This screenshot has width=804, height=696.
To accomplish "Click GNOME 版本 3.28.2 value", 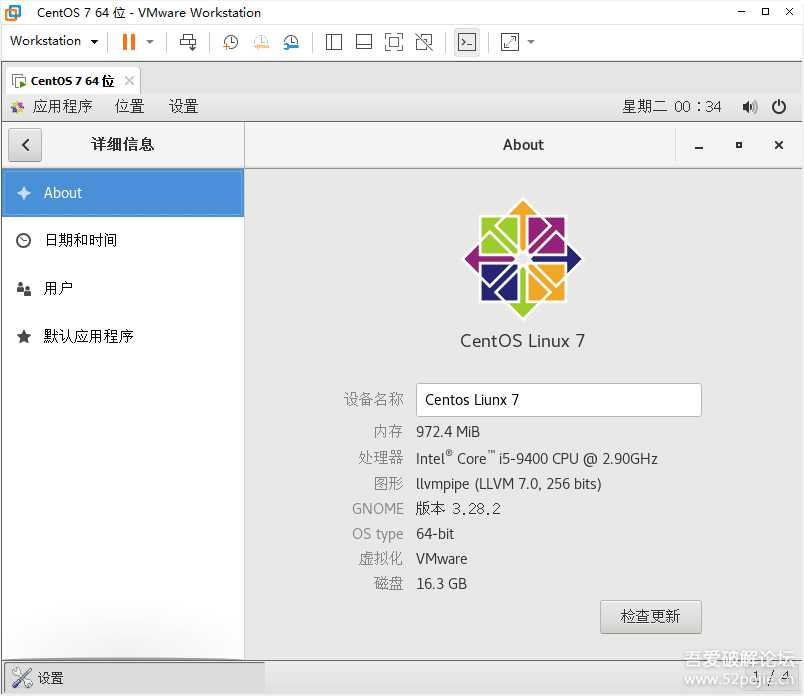I will (458, 509).
